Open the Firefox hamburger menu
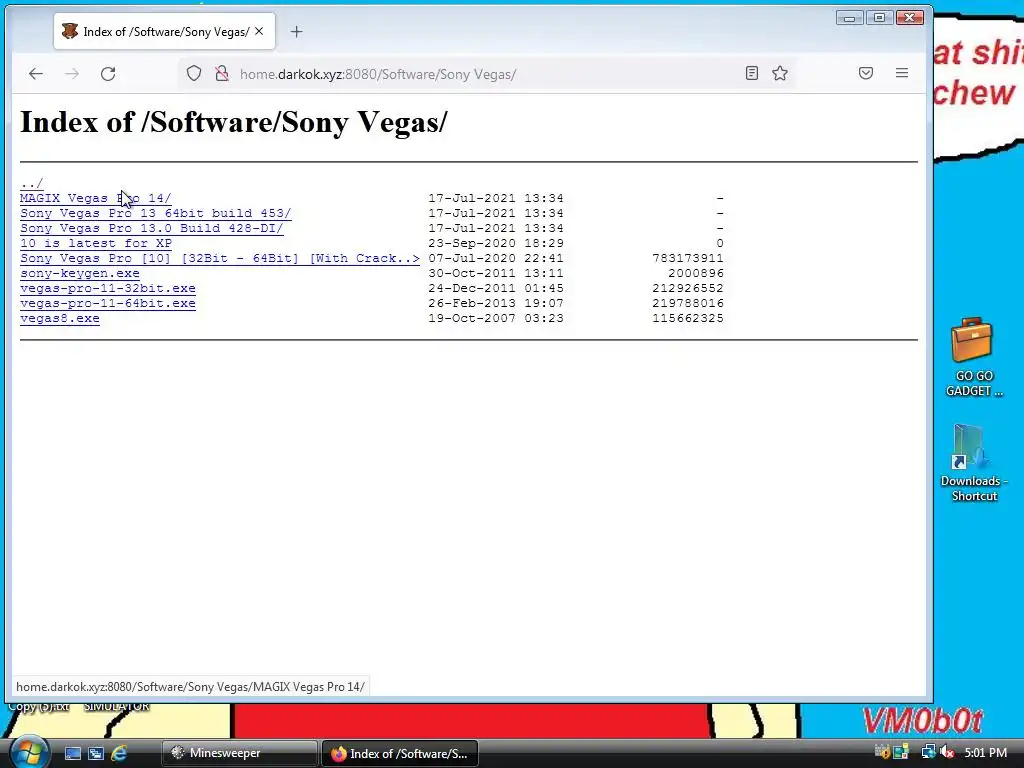The image size is (1024, 768). click(x=902, y=73)
